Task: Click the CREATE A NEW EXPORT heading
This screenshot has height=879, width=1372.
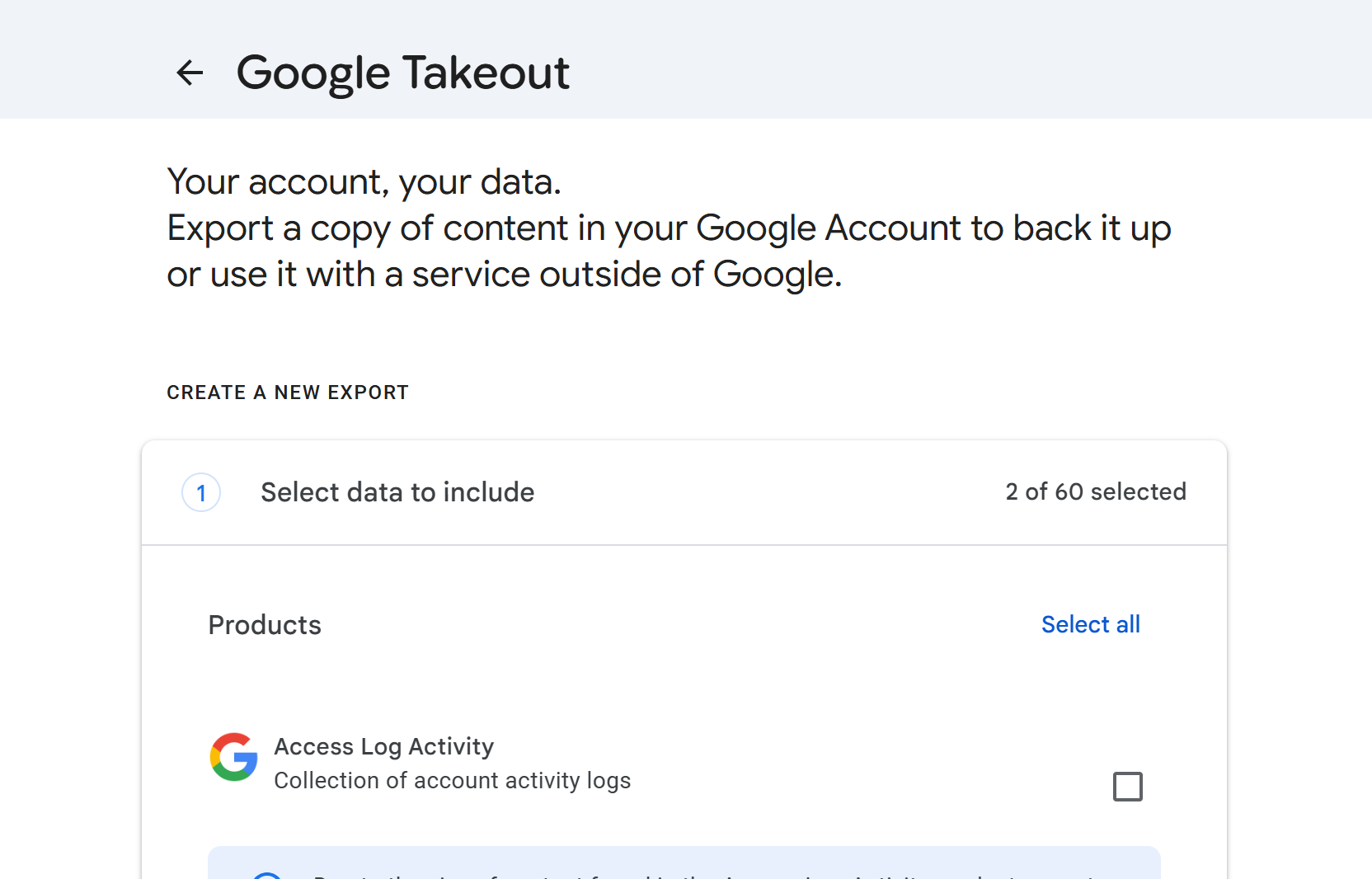Action: click(x=288, y=392)
